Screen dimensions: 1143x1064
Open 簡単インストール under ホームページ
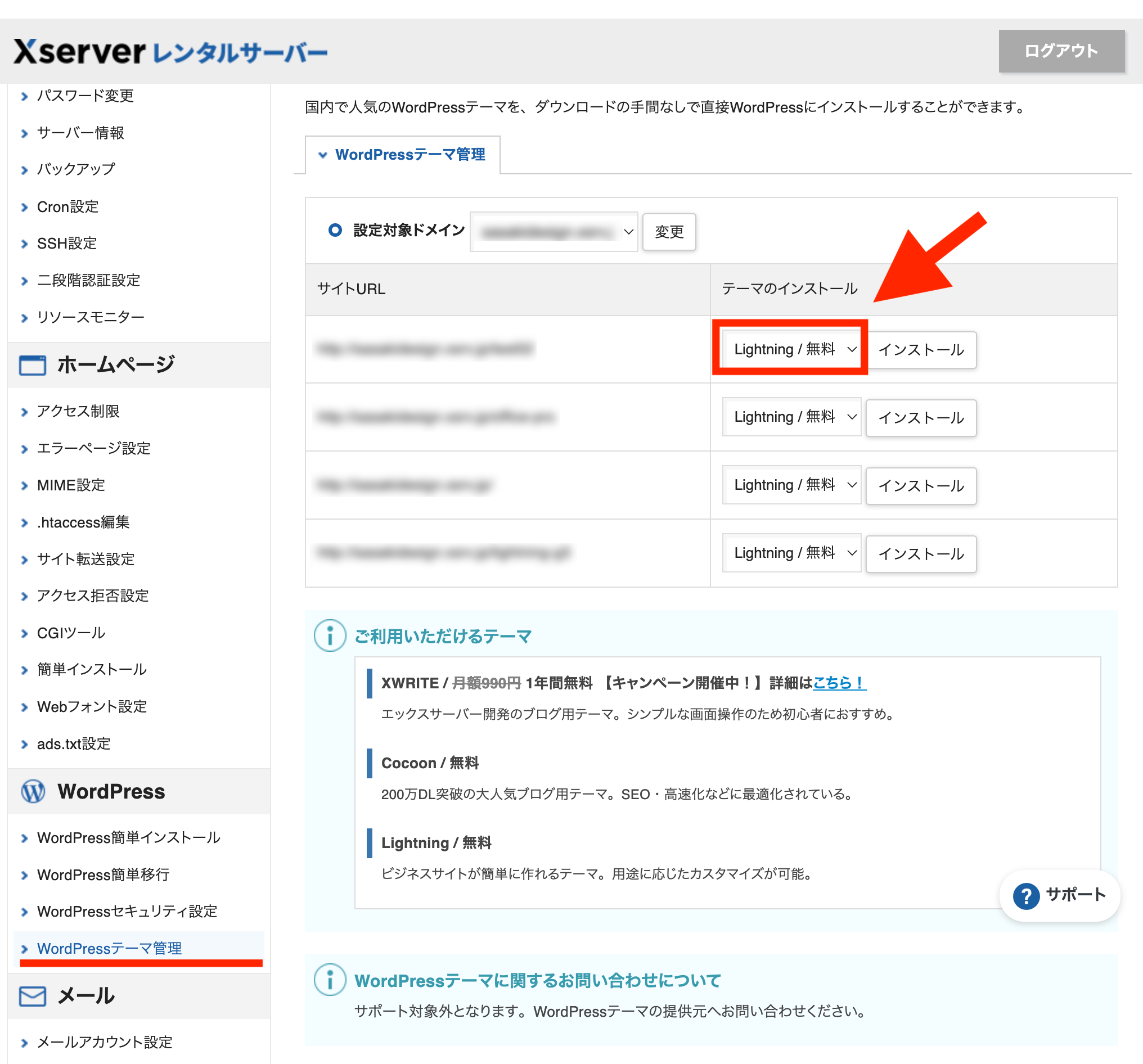click(x=92, y=669)
